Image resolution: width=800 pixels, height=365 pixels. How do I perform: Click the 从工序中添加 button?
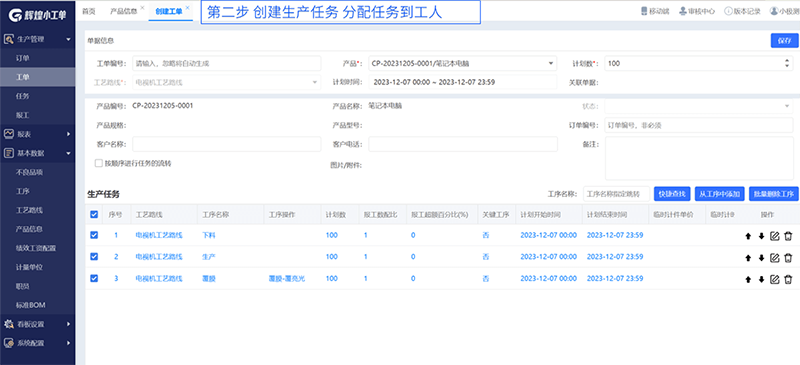click(719, 194)
